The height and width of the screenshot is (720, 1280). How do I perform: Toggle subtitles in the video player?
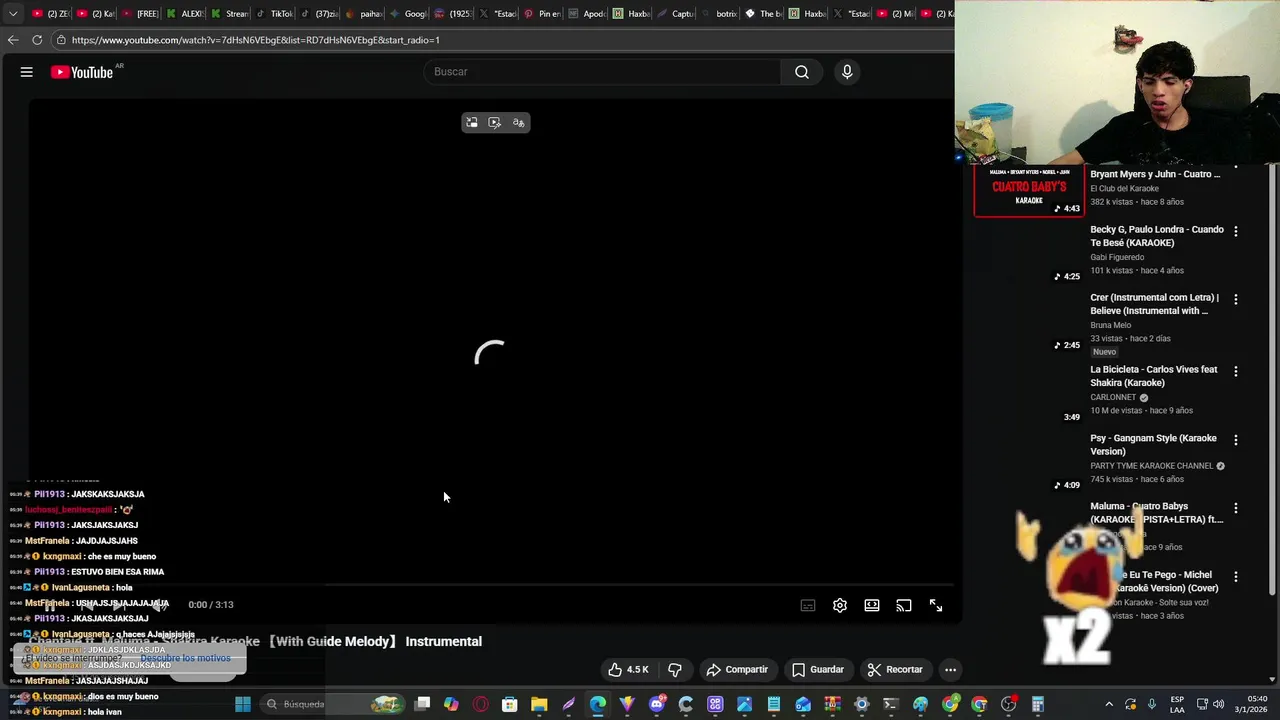(808, 605)
